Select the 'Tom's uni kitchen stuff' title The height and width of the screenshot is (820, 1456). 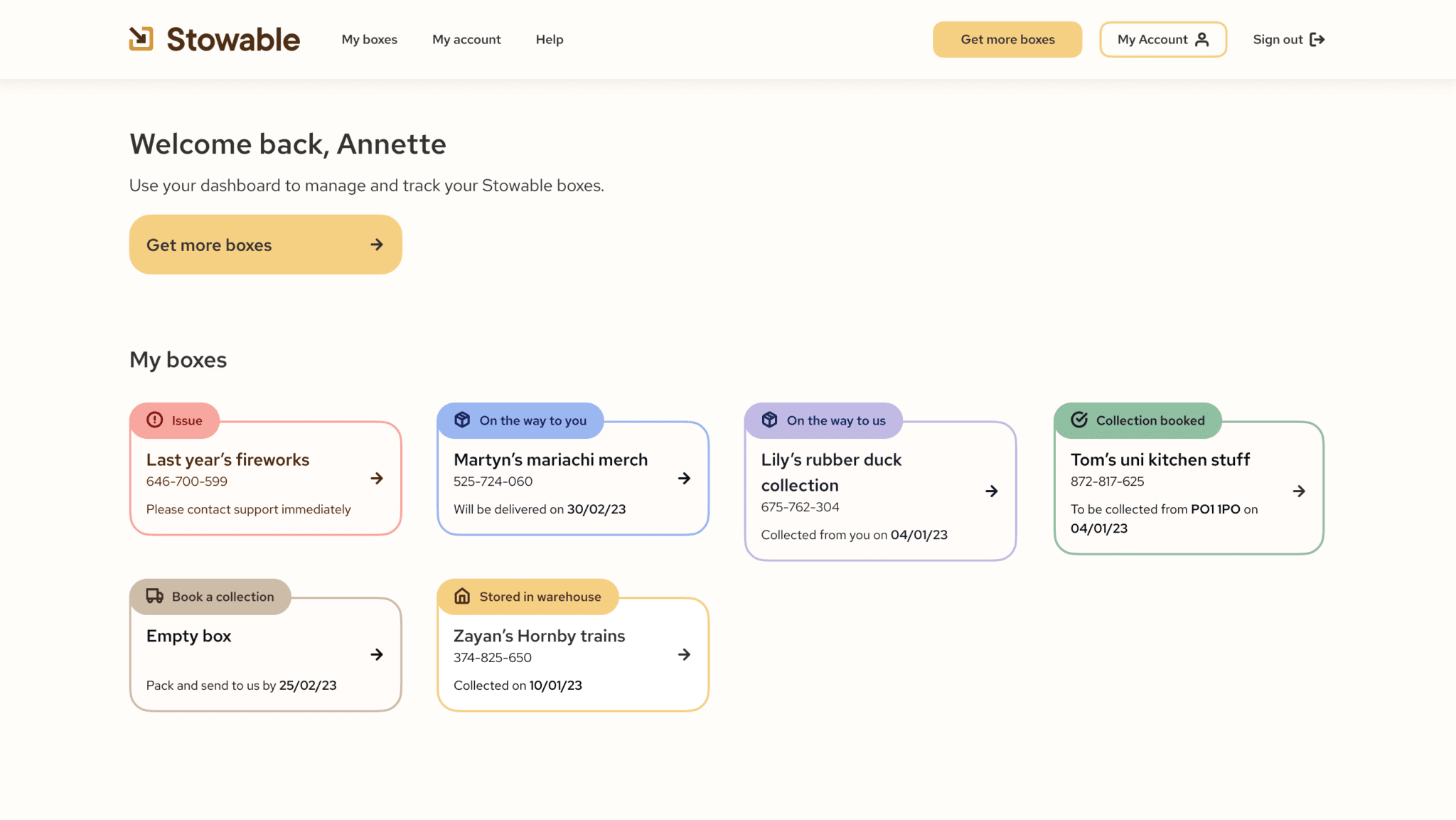click(x=1160, y=459)
